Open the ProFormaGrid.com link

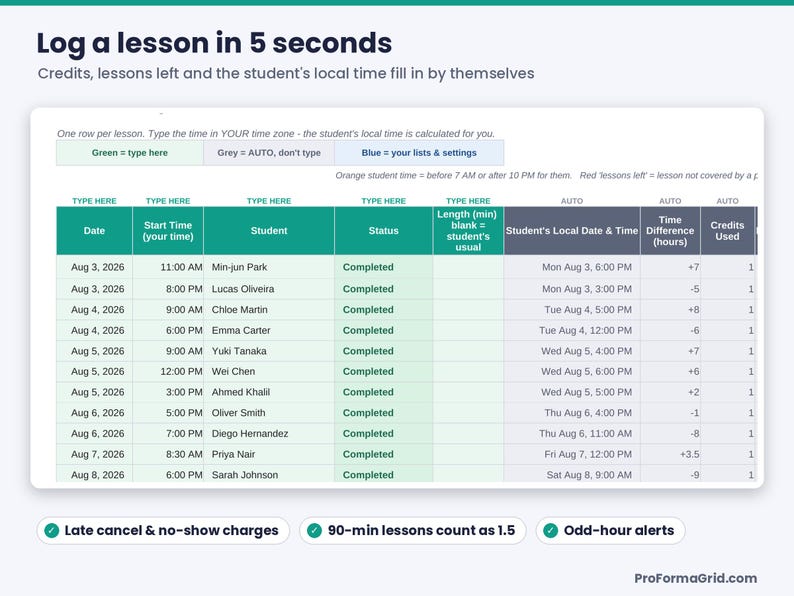pos(695,578)
